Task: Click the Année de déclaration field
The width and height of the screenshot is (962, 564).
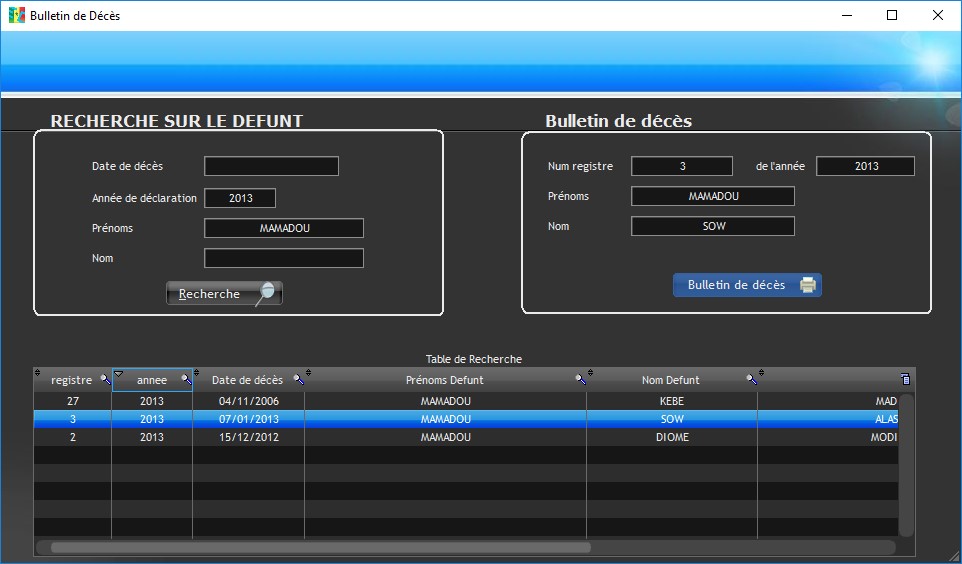Action: point(240,198)
